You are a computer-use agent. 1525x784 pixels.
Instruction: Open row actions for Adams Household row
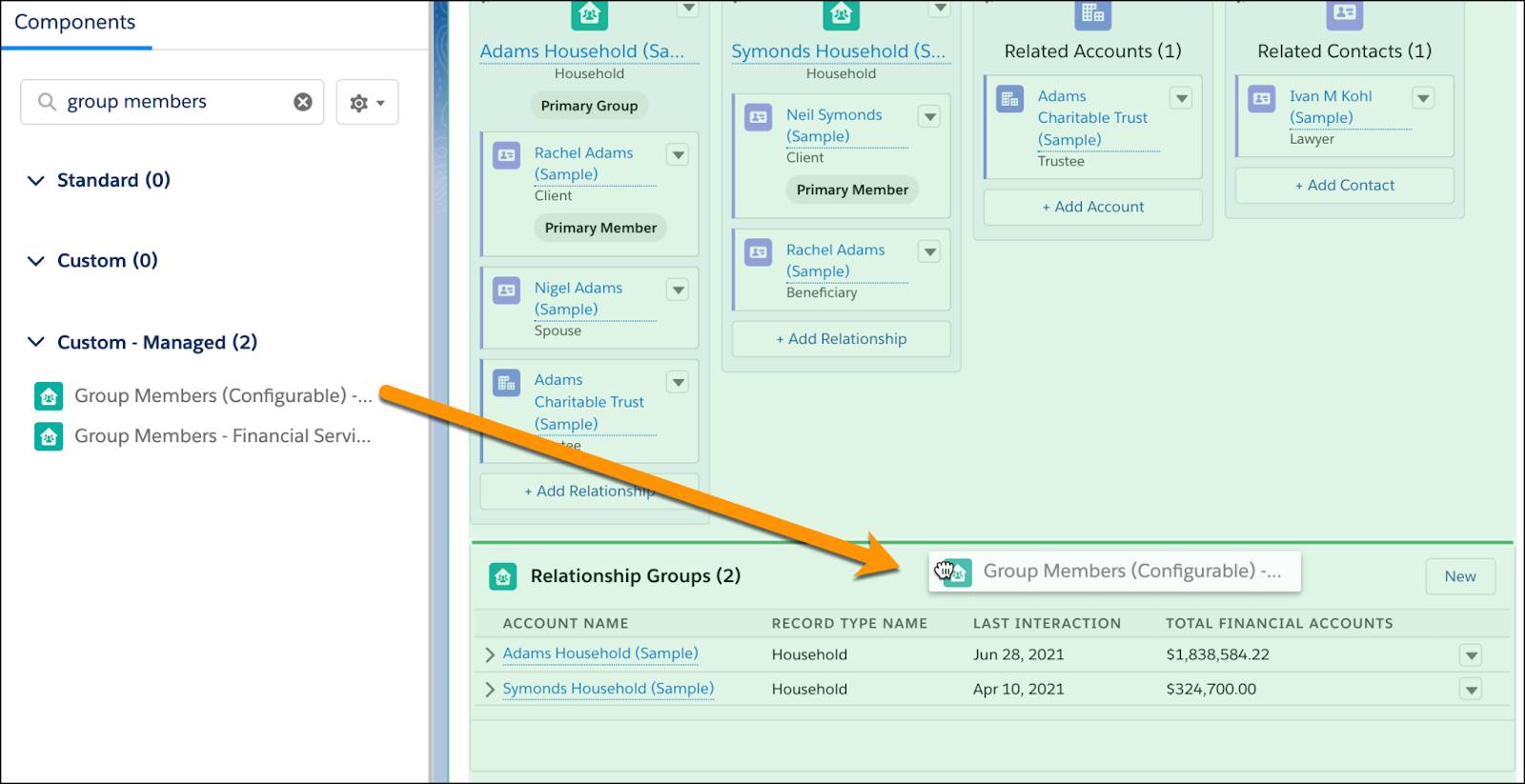click(x=1471, y=655)
